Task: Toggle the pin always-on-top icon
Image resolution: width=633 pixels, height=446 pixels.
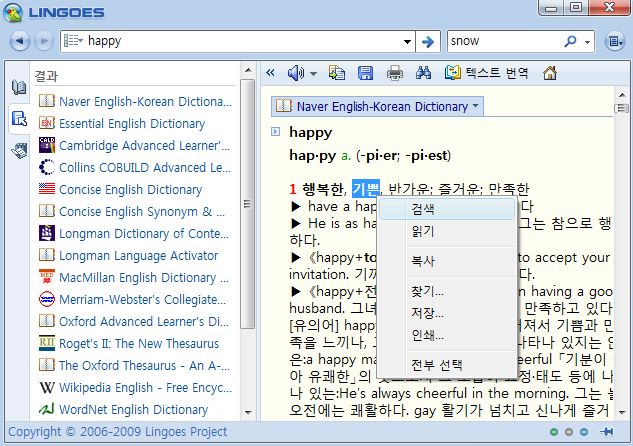Action: point(606,432)
